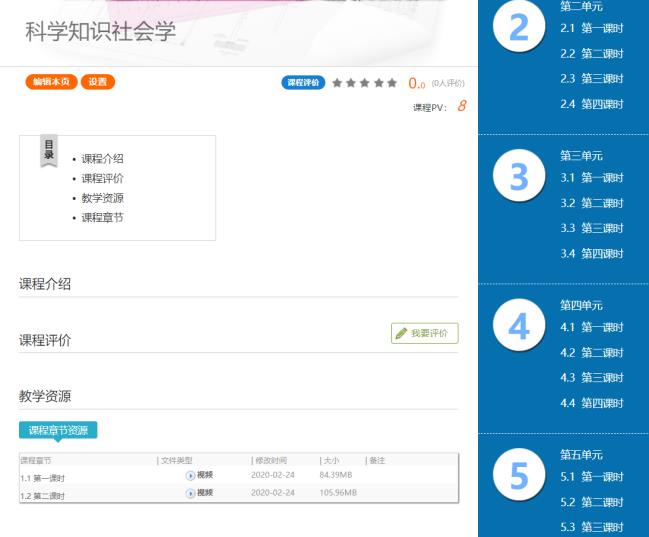Go to 教学资源 from the 目录 list

pyautogui.click(x=102, y=198)
